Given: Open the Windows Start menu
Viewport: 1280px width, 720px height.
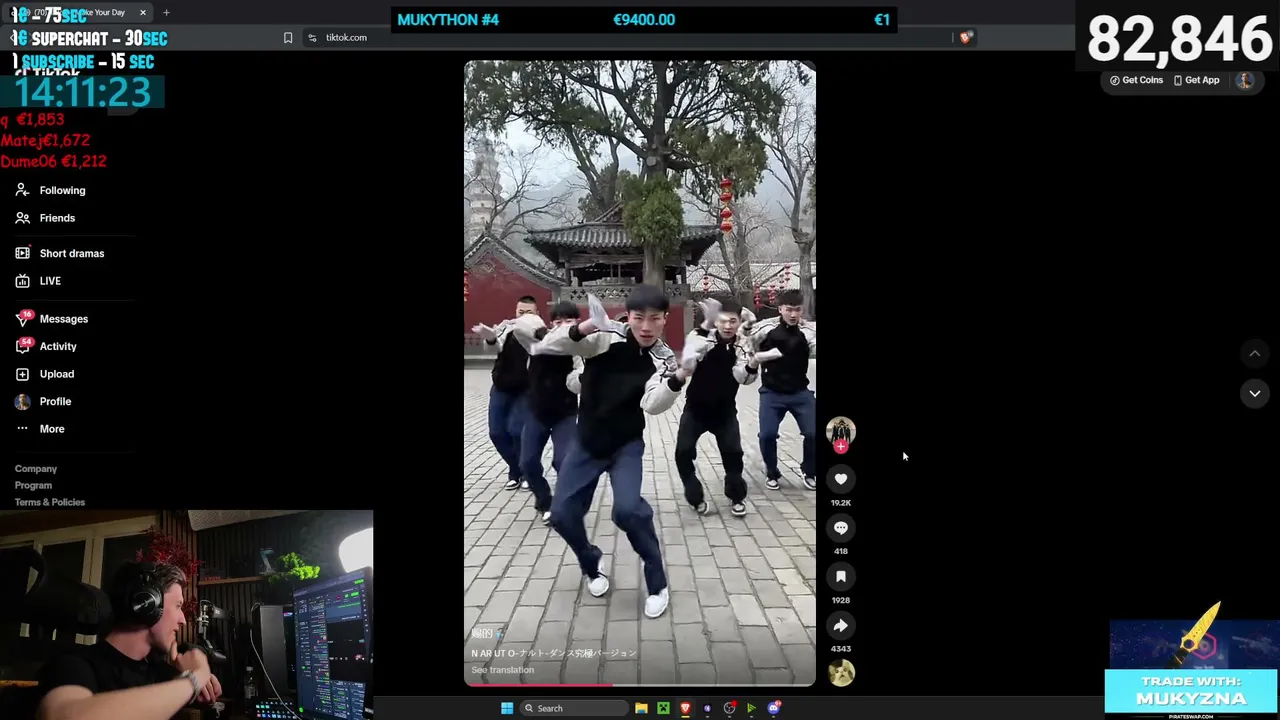Looking at the screenshot, I should (x=507, y=708).
